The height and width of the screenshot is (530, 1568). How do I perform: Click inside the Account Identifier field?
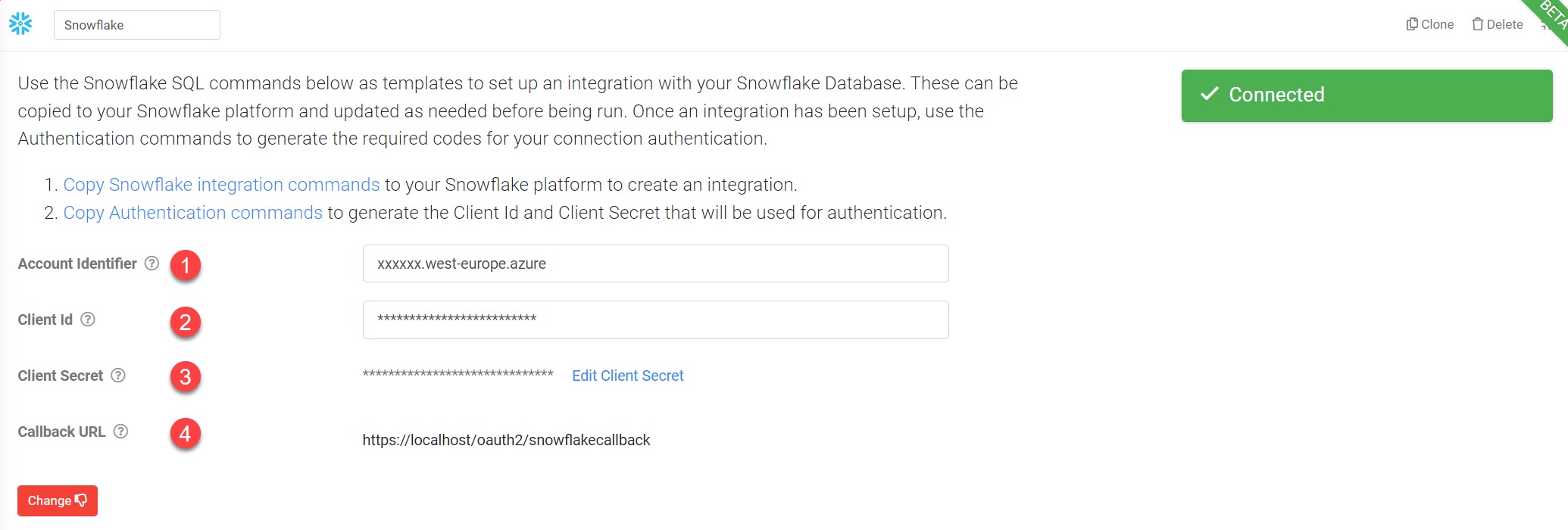coord(656,263)
